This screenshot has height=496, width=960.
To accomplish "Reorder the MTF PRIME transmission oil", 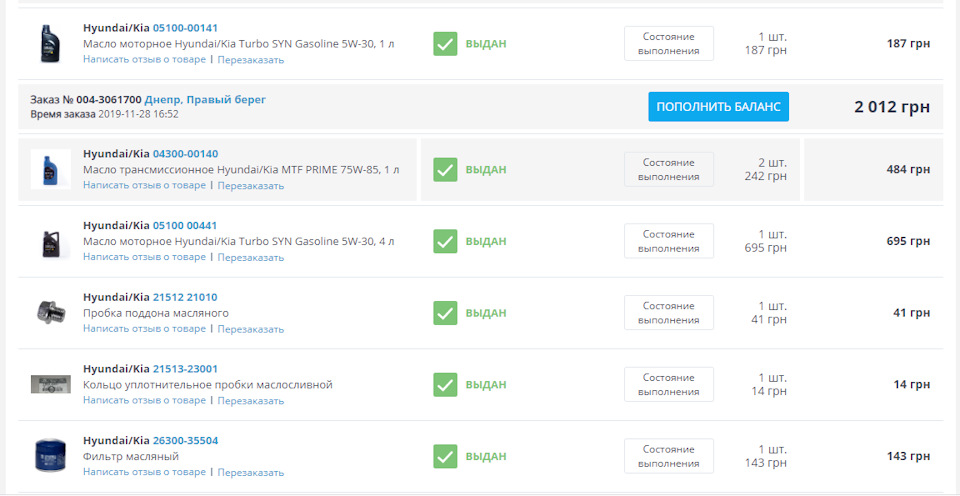I will (x=250, y=186).
